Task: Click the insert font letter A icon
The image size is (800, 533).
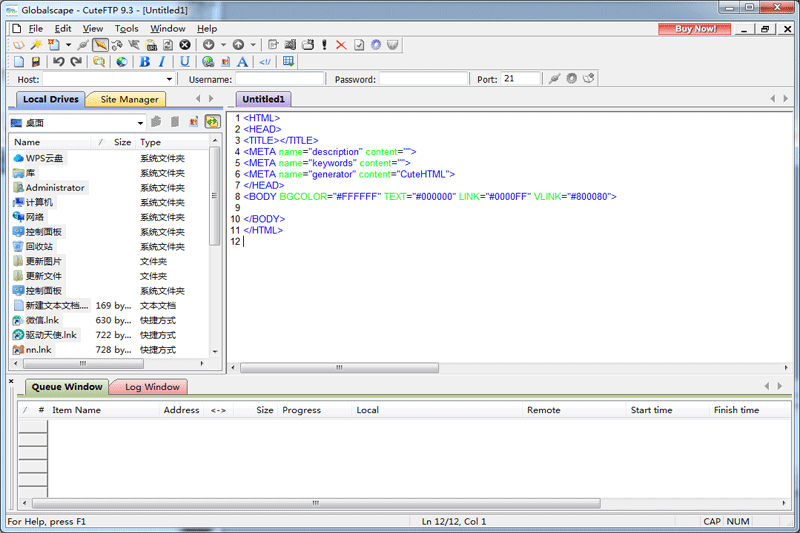Action: 242,62
